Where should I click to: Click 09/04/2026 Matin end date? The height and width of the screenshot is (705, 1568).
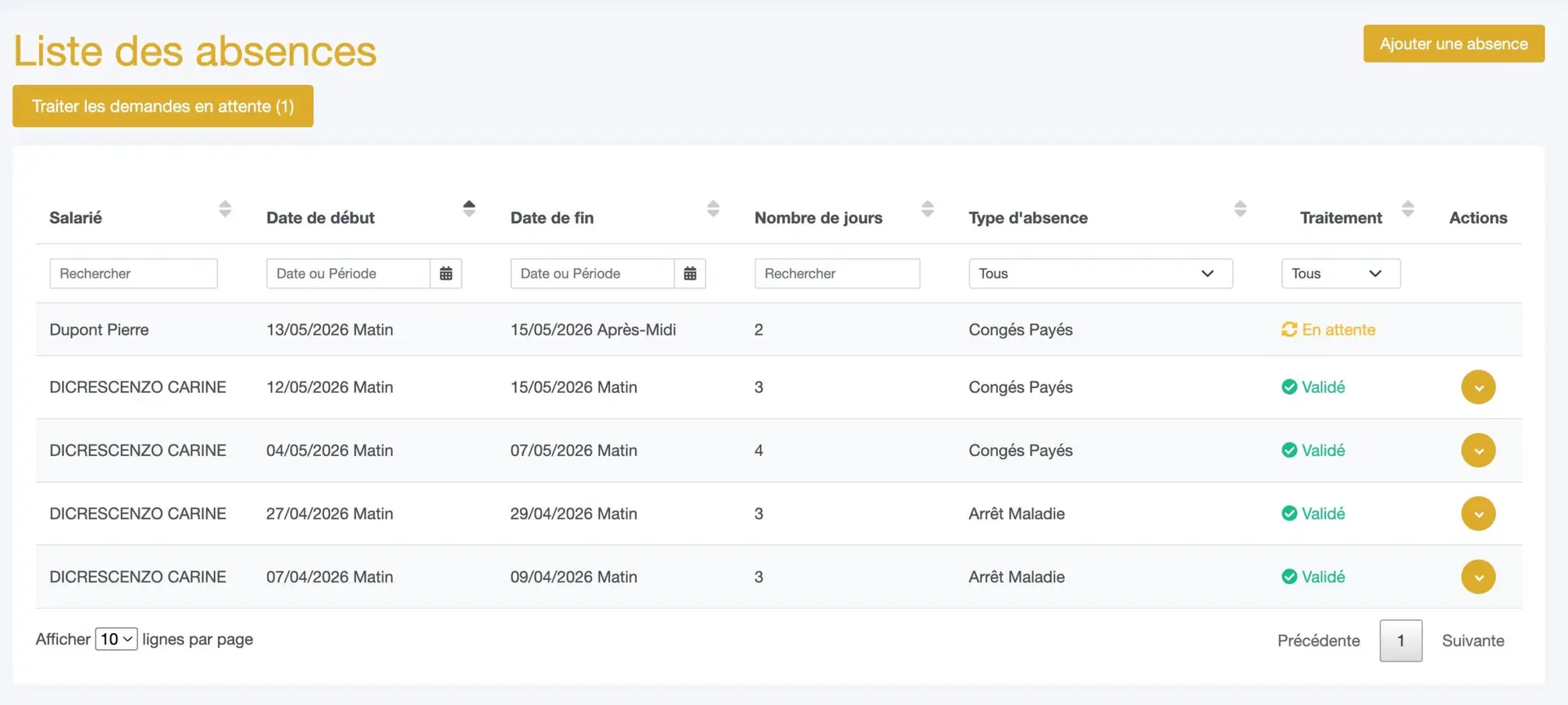(573, 577)
